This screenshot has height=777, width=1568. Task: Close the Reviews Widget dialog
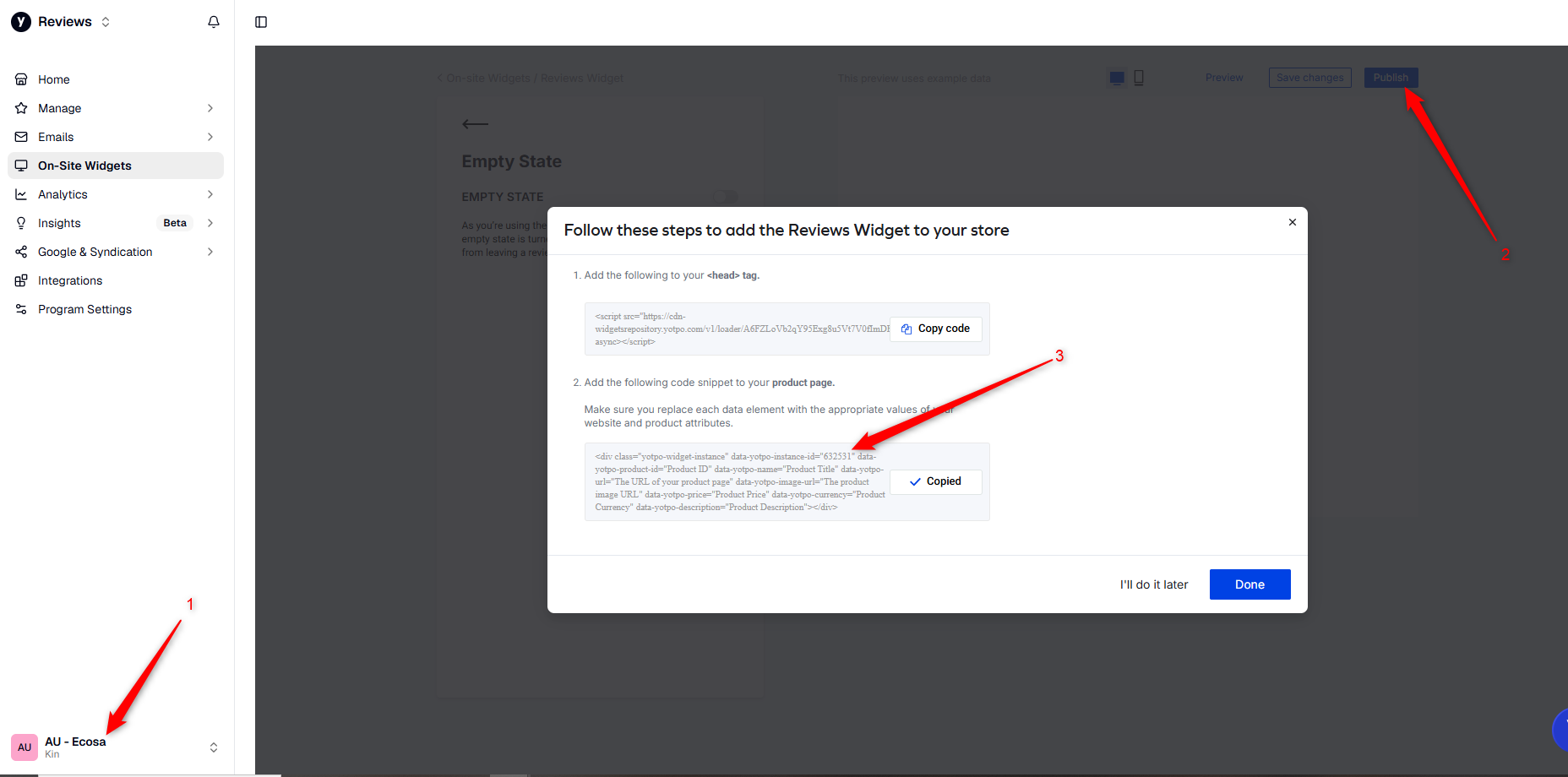click(1293, 222)
